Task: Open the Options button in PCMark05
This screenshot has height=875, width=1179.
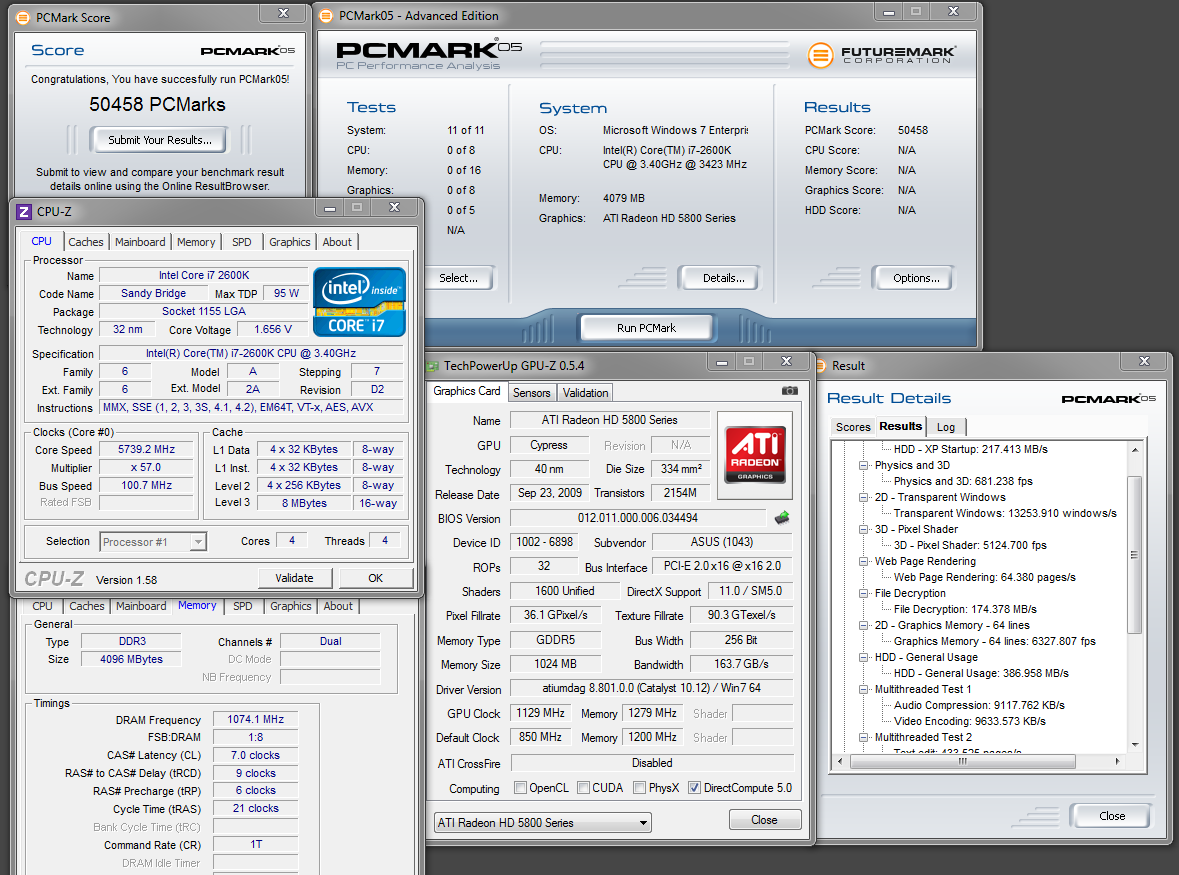Action: point(915,278)
